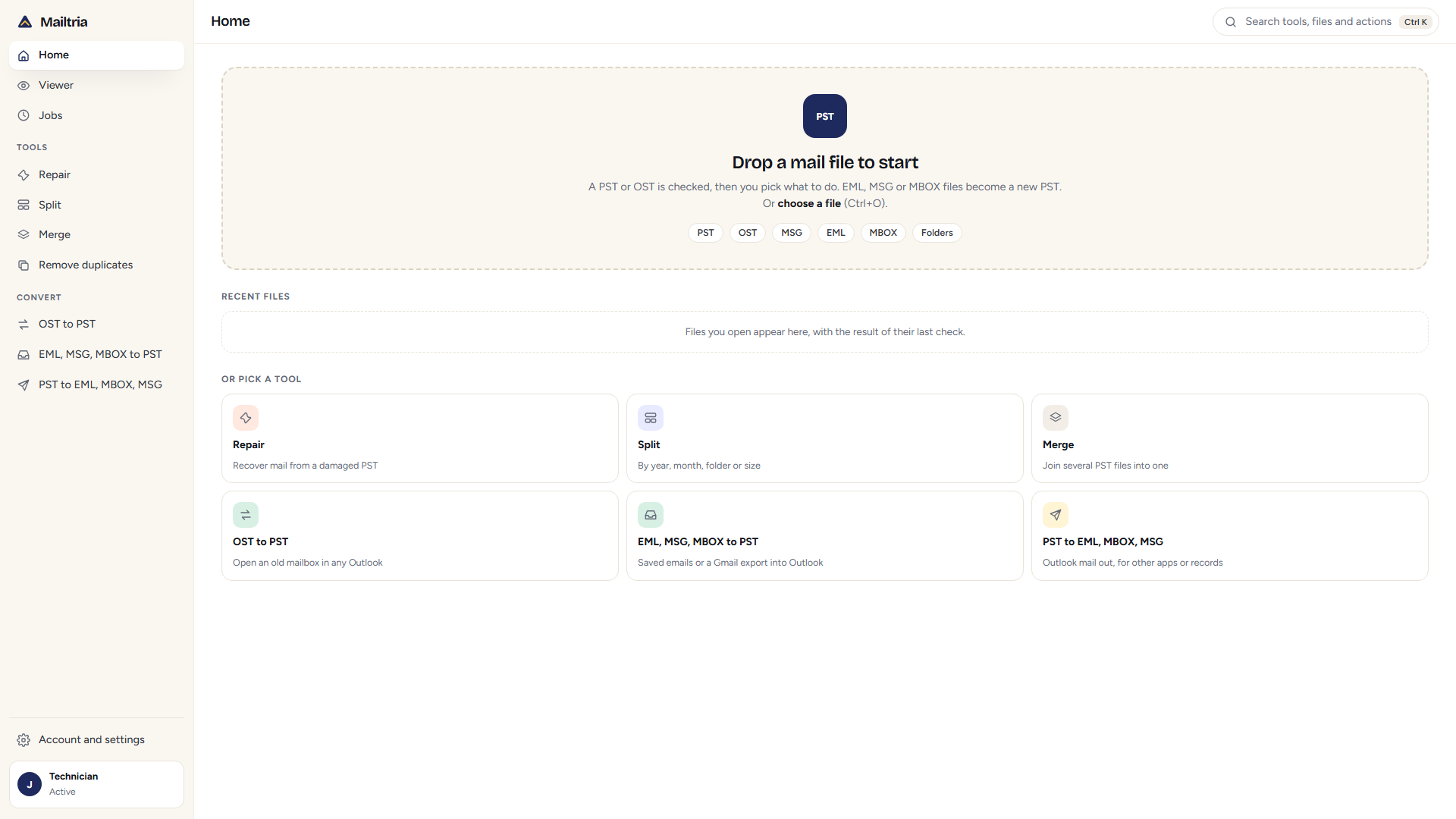
Task: Open the Viewer page from sidebar
Action: 96,86
